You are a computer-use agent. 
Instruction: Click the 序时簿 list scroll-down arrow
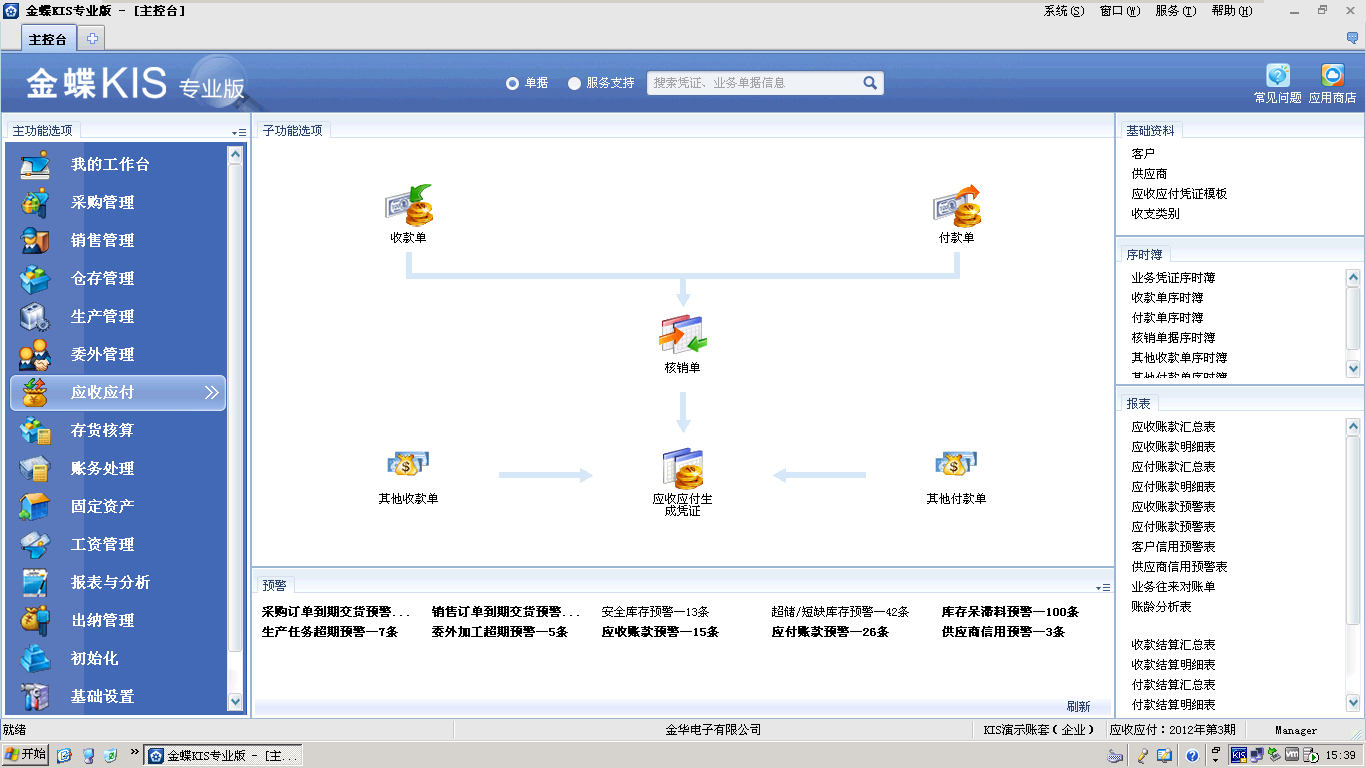tap(1353, 368)
